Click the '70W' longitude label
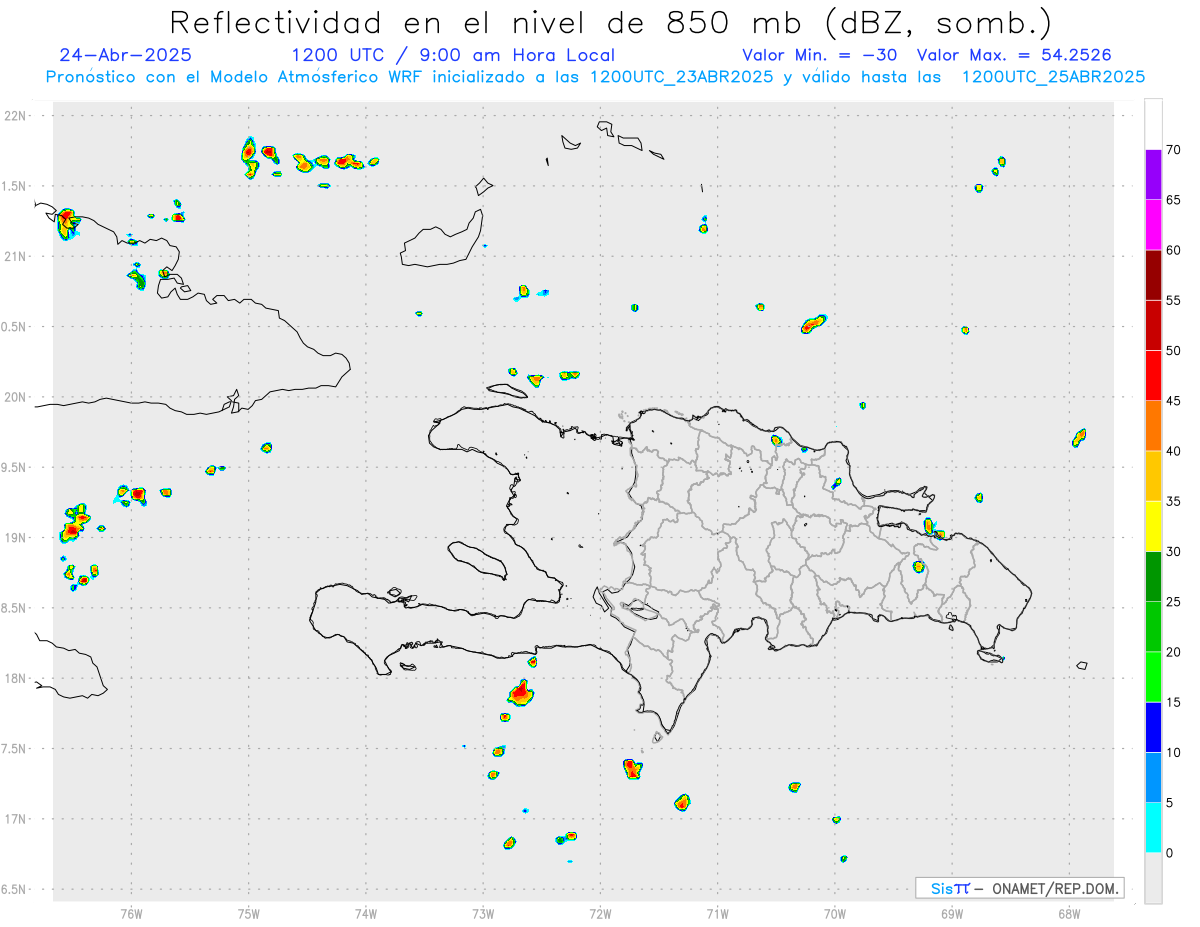Image resolution: width=1200 pixels, height=927 pixels. point(835,913)
